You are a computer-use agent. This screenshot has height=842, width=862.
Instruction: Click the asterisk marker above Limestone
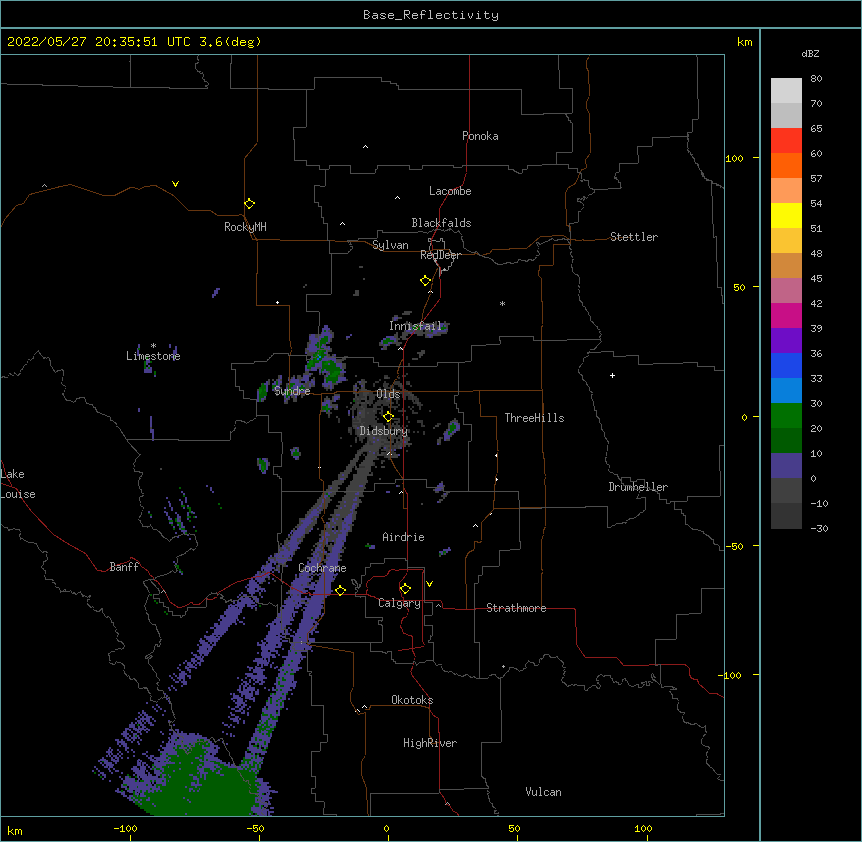pos(153,346)
